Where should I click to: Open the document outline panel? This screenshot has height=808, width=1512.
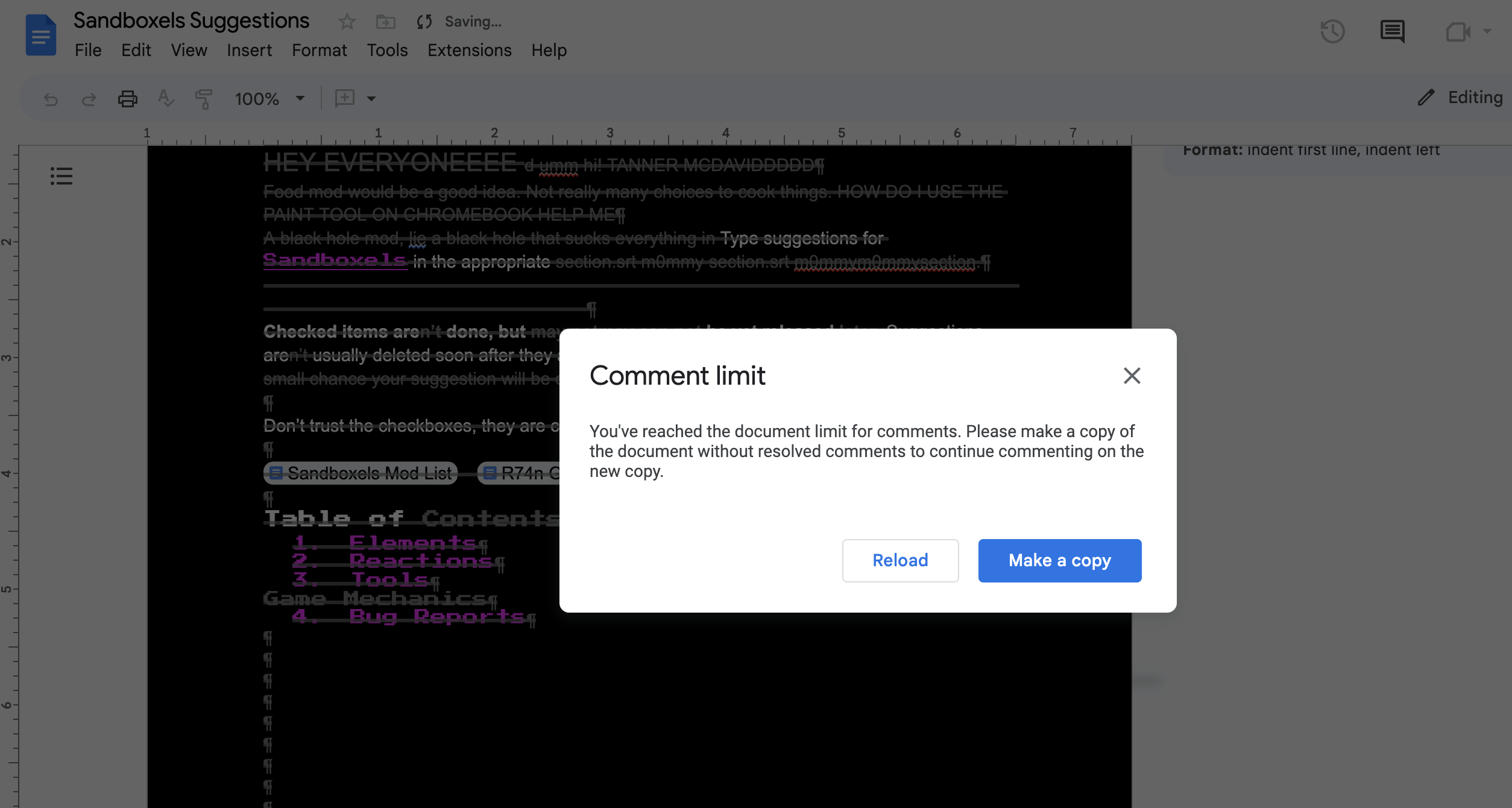click(x=61, y=176)
